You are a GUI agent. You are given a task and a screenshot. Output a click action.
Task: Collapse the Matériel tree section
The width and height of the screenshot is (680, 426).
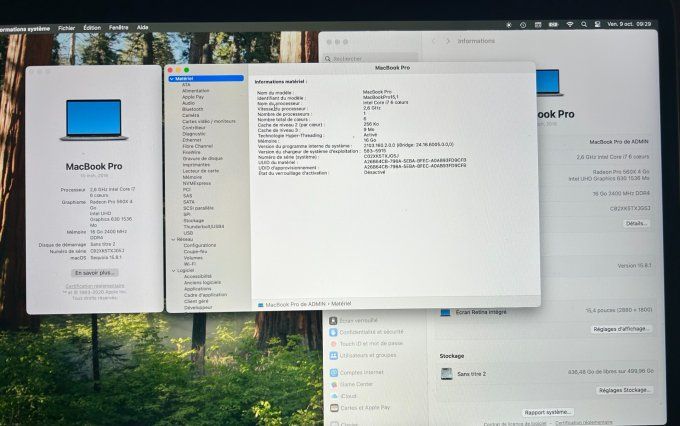coord(172,79)
